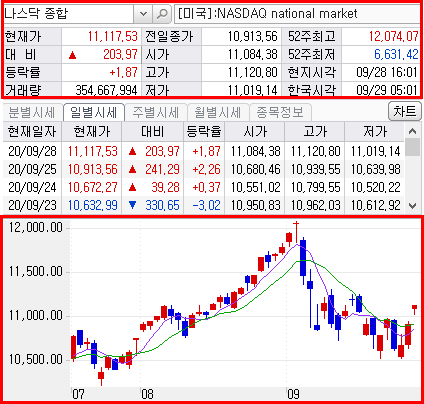Click the 09 month marker on the chart axis
This screenshot has height=404, width=424.
click(x=293, y=394)
